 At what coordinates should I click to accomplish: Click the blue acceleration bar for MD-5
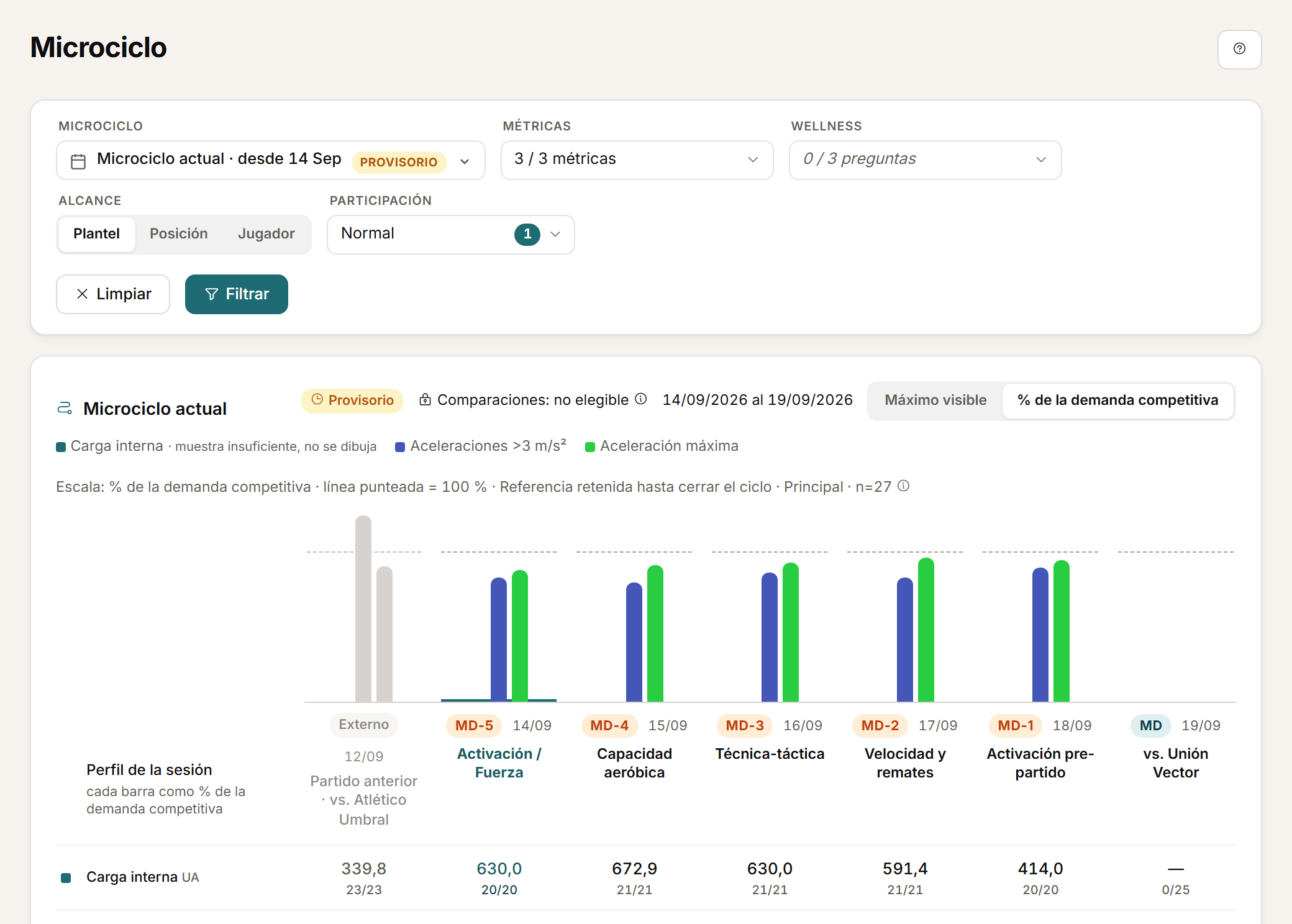tap(498, 640)
